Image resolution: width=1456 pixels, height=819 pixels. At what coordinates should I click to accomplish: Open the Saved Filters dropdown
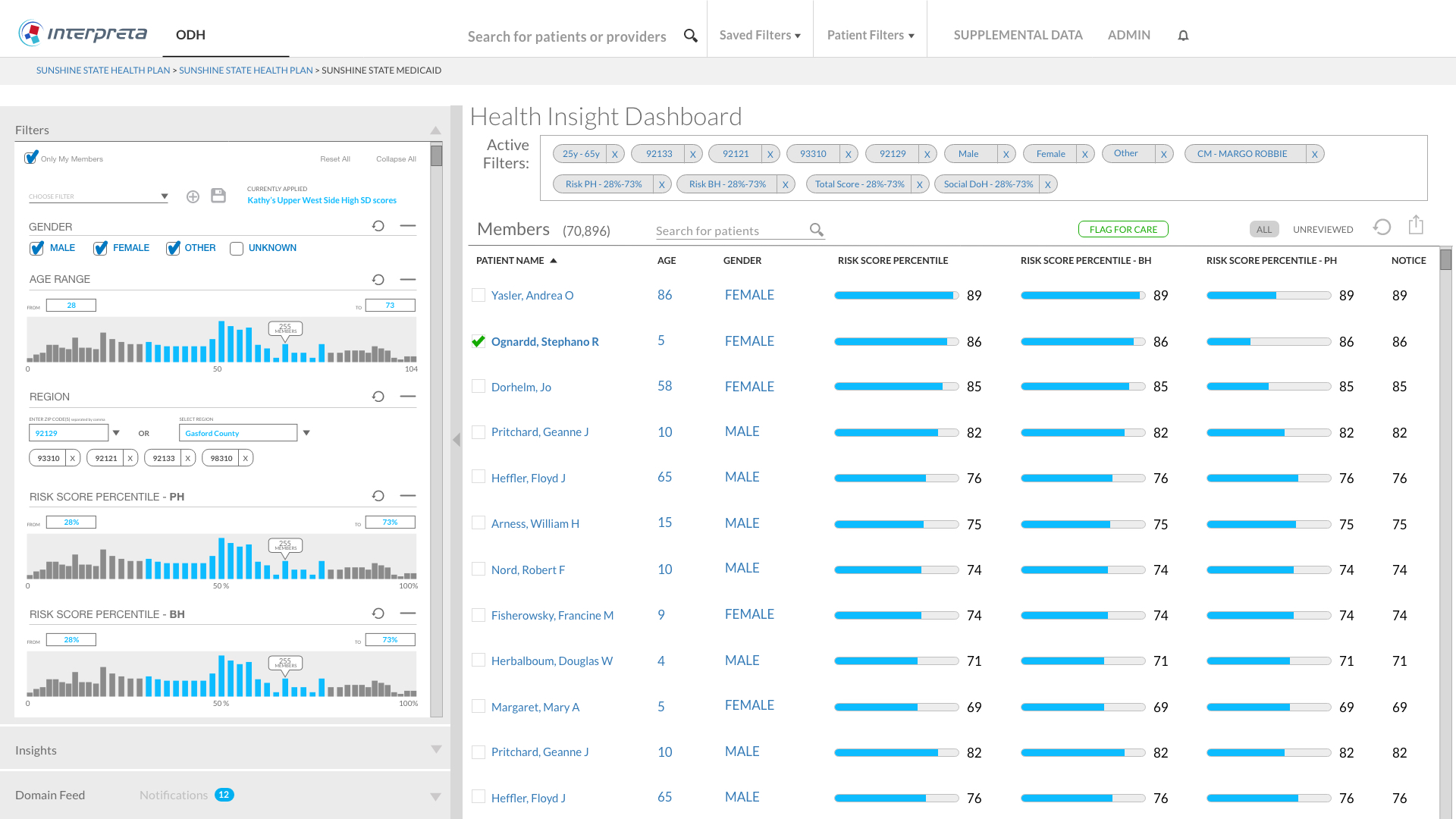click(760, 35)
